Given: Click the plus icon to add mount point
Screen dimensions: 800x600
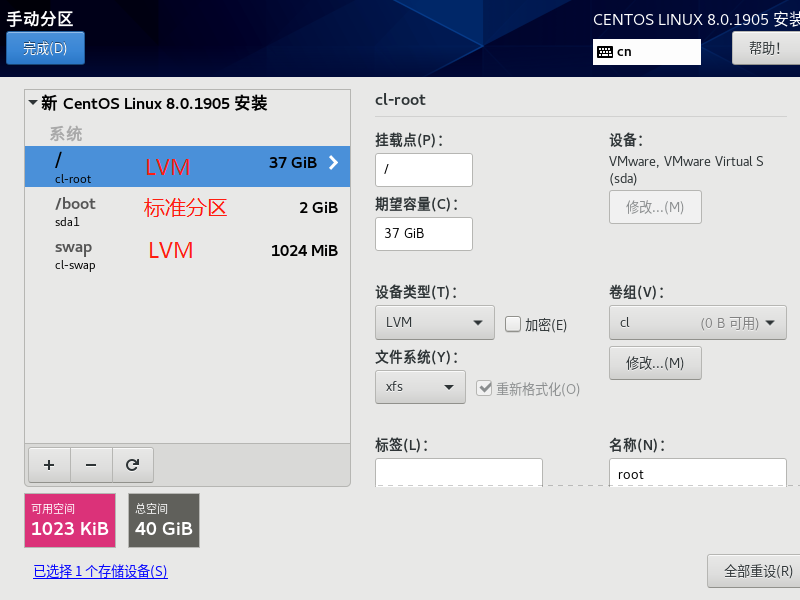Looking at the screenshot, I should pyautogui.click(x=49, y=465).
